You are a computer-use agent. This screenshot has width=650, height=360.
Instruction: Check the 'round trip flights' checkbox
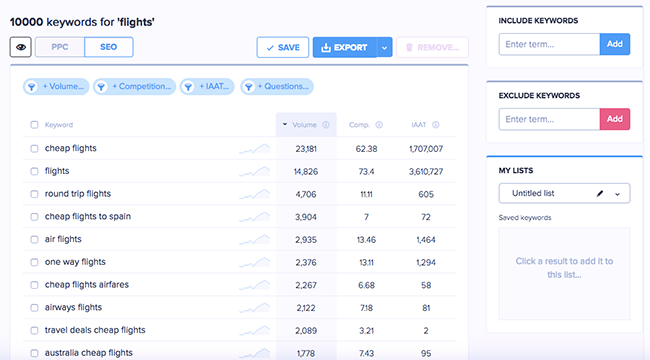(34, 194)
